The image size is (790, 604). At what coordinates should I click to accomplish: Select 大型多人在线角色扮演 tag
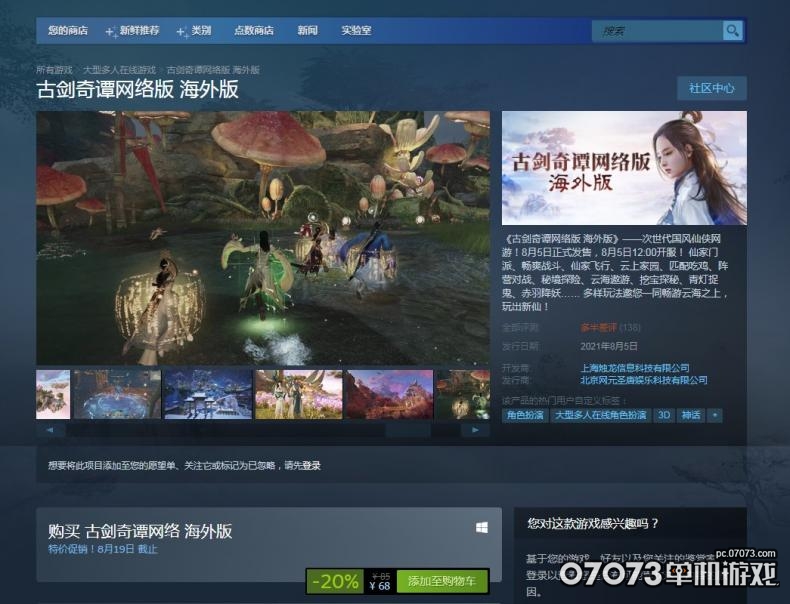[601, 416]
